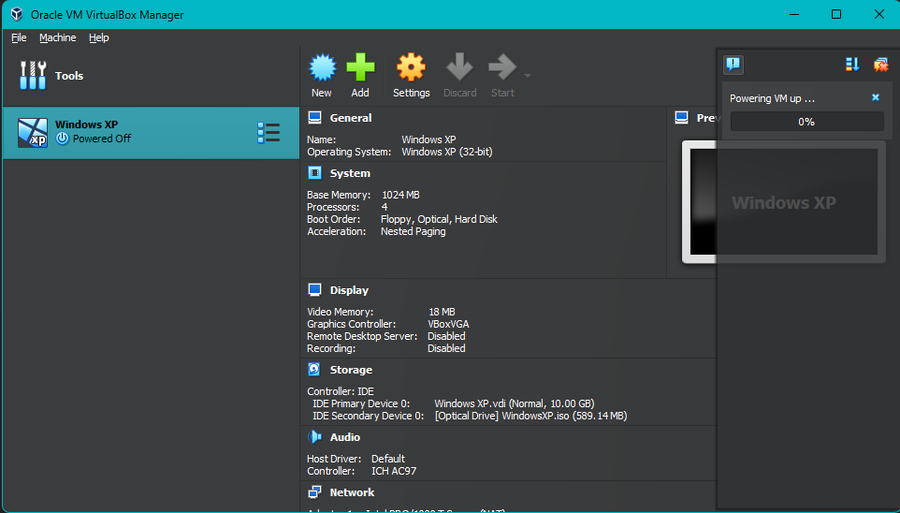This screenshot has width=900, height=513.
Task: Open the General section heading link
Action: 351,118
